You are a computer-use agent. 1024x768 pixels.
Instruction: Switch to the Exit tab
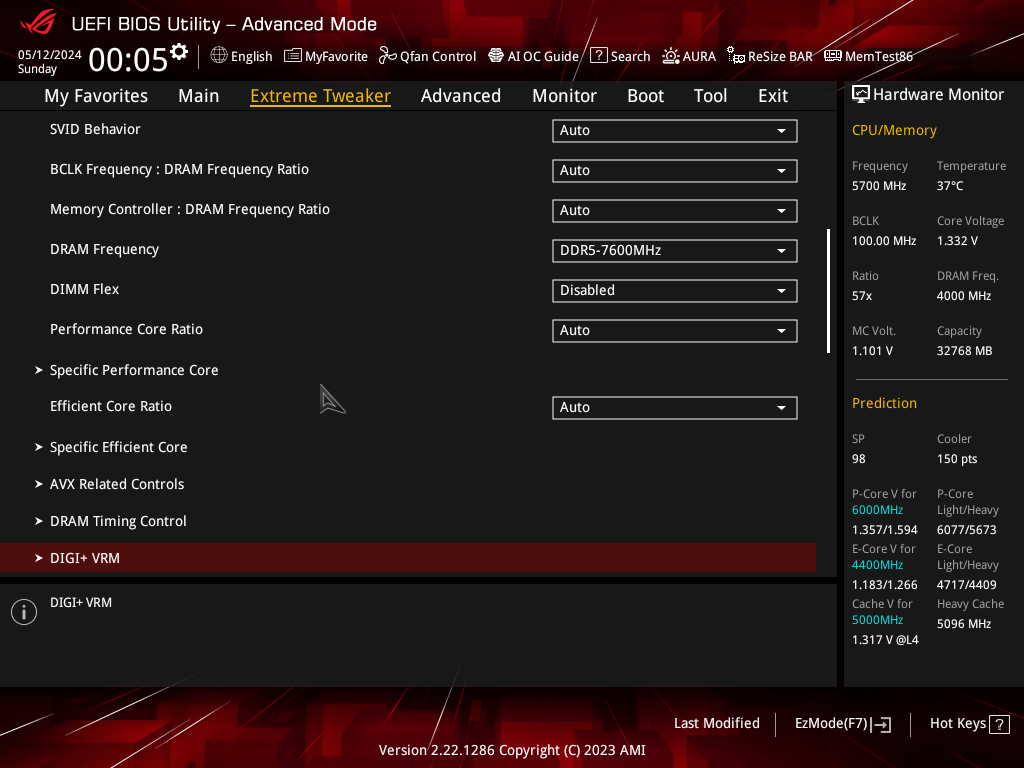click(x=773, y=96)
